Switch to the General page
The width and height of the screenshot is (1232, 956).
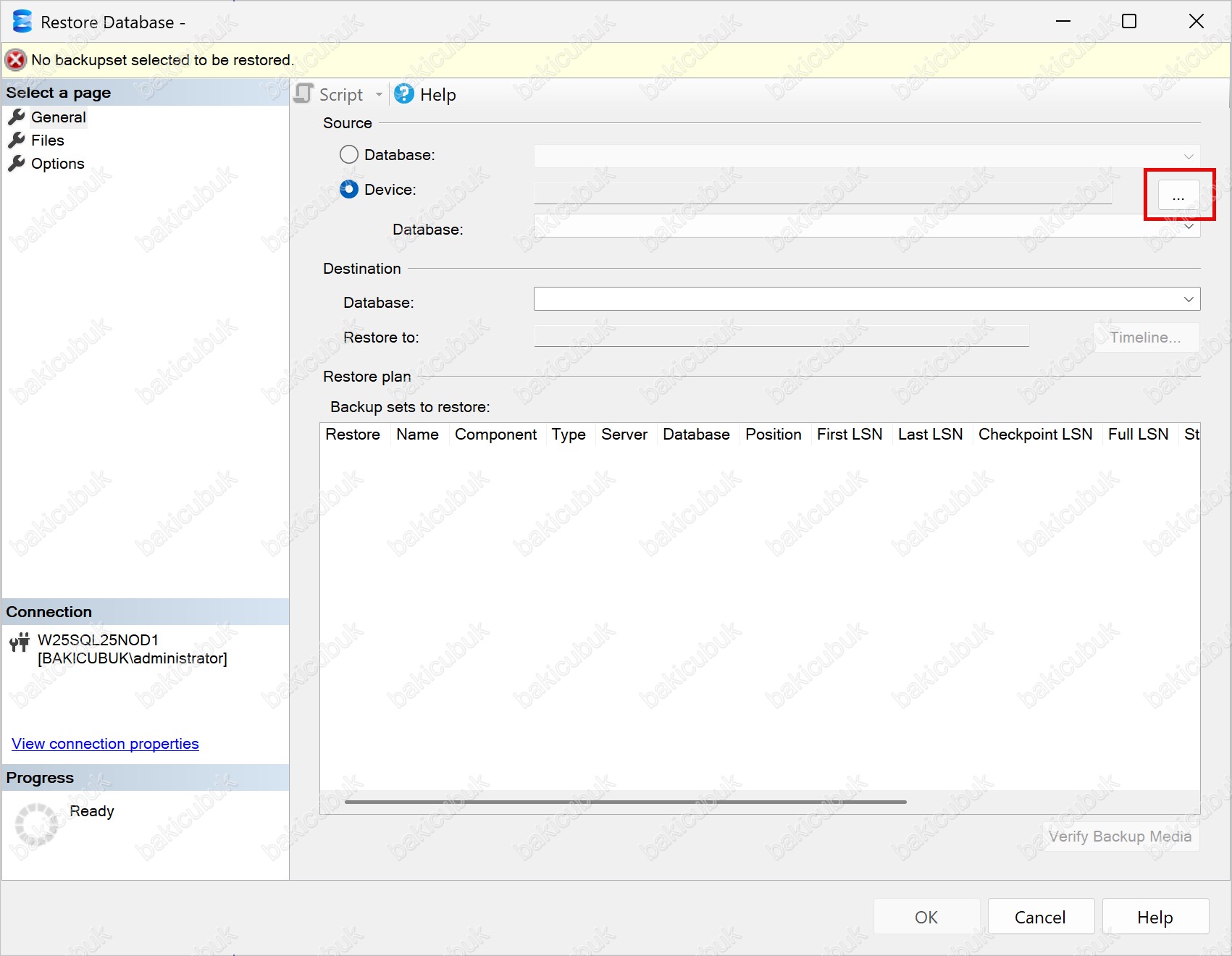point(58,117)
